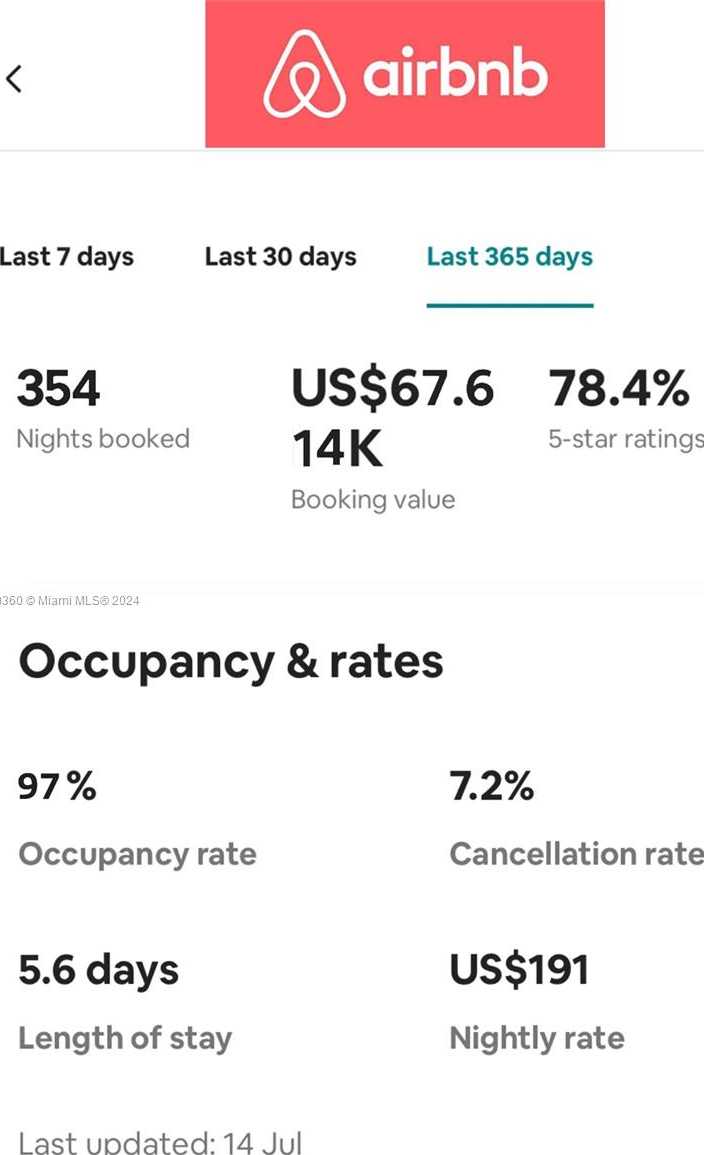Select the Occupancy rate label
This screenshot has width=704, height=1155.
[x=137, y=854]
